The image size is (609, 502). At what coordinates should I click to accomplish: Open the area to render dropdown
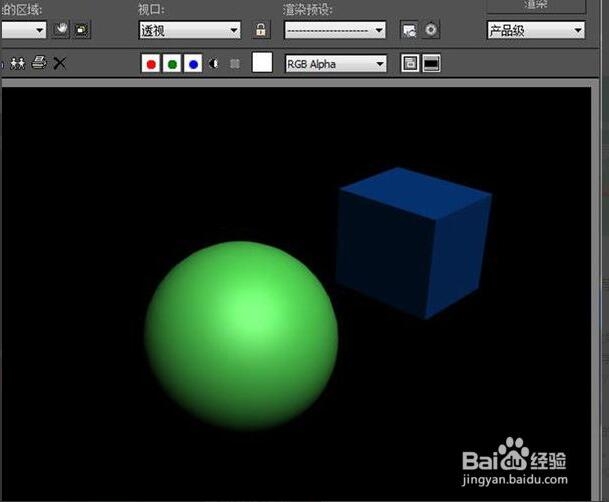coord(23,30)
